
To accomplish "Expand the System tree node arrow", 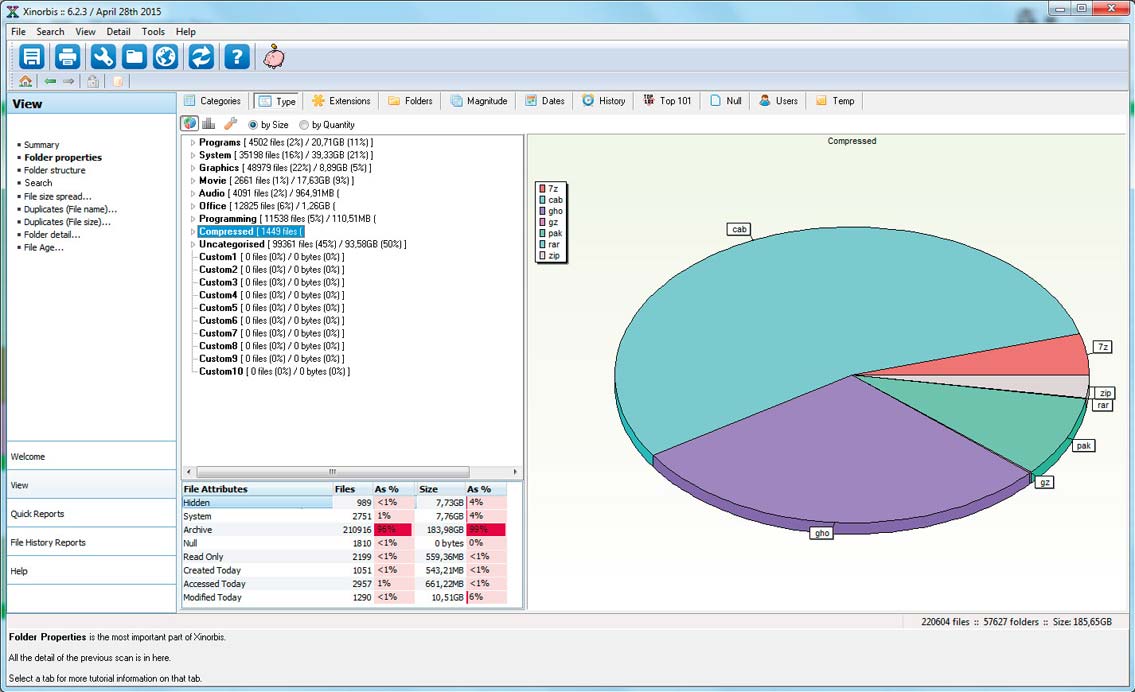I will (x=193, y=156).
